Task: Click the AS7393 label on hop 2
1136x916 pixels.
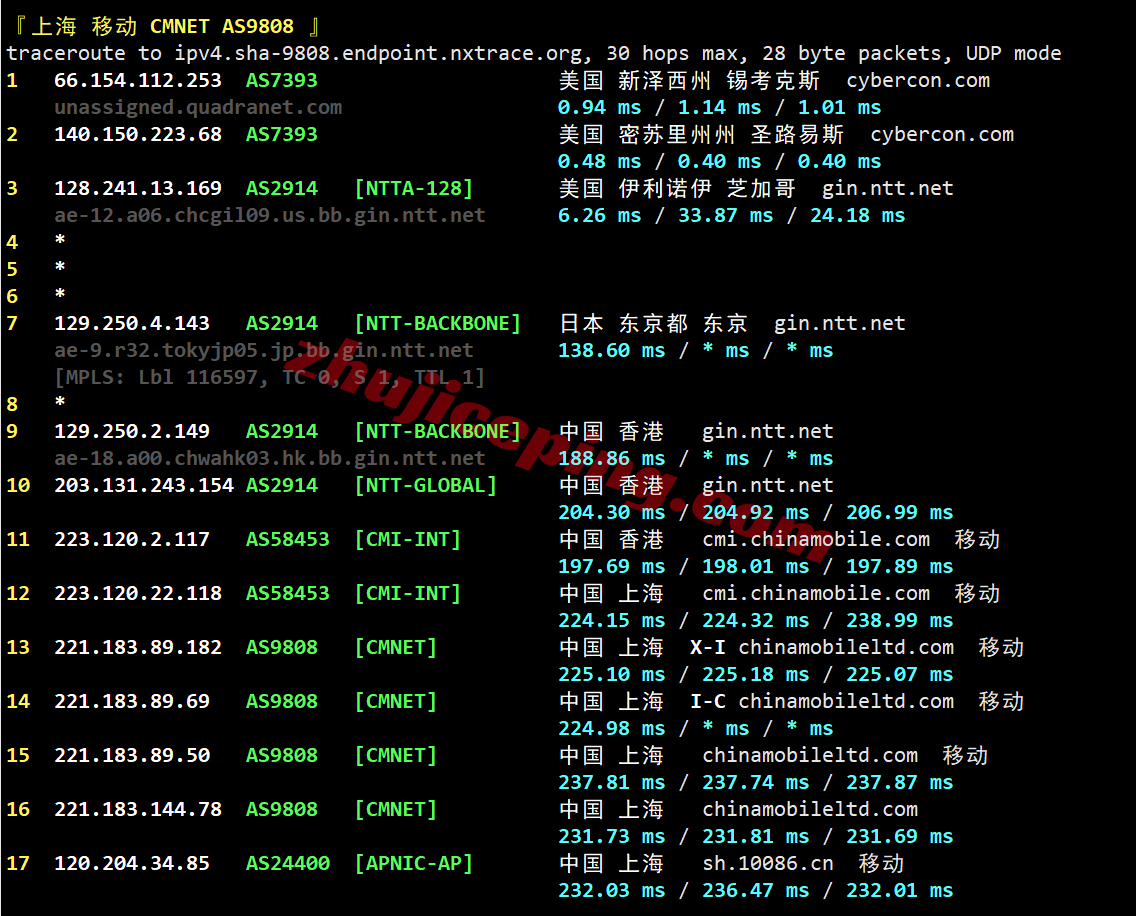Action: [281, 134]
